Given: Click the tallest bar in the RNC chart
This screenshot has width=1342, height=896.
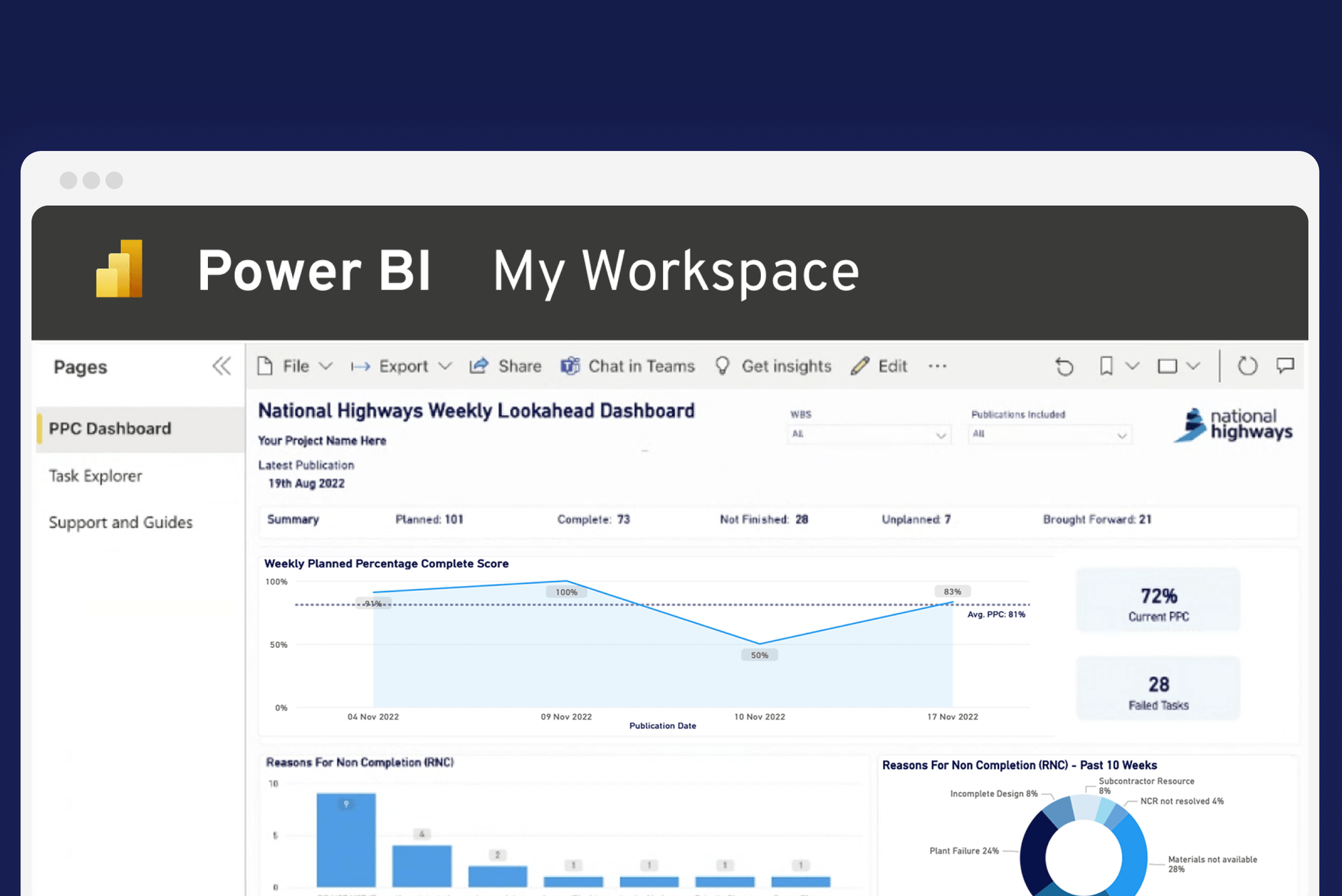Looking at the screenshot, I should point(346,840).
